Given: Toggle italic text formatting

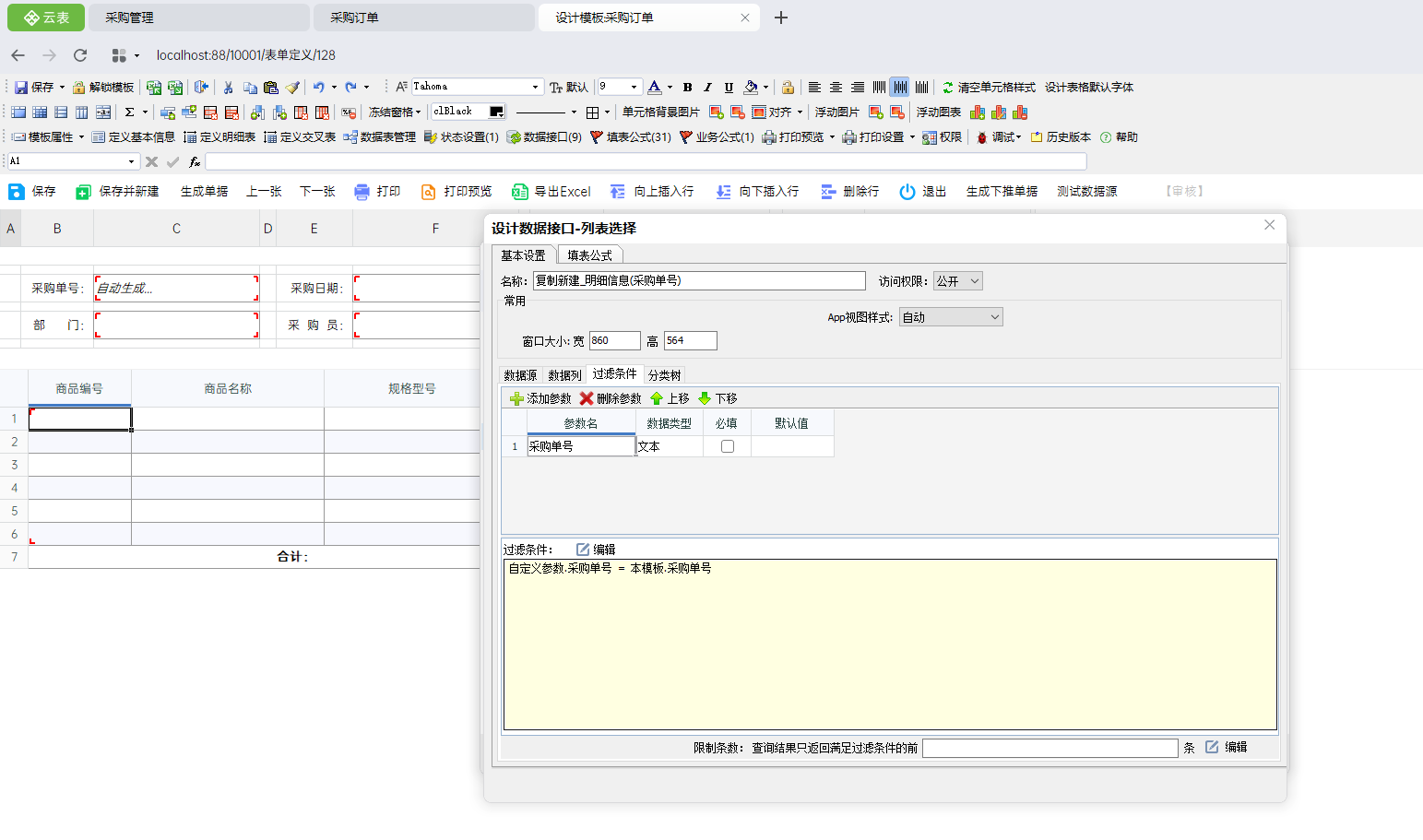Looking at the screenshot, I should click(x=707, y=88).
